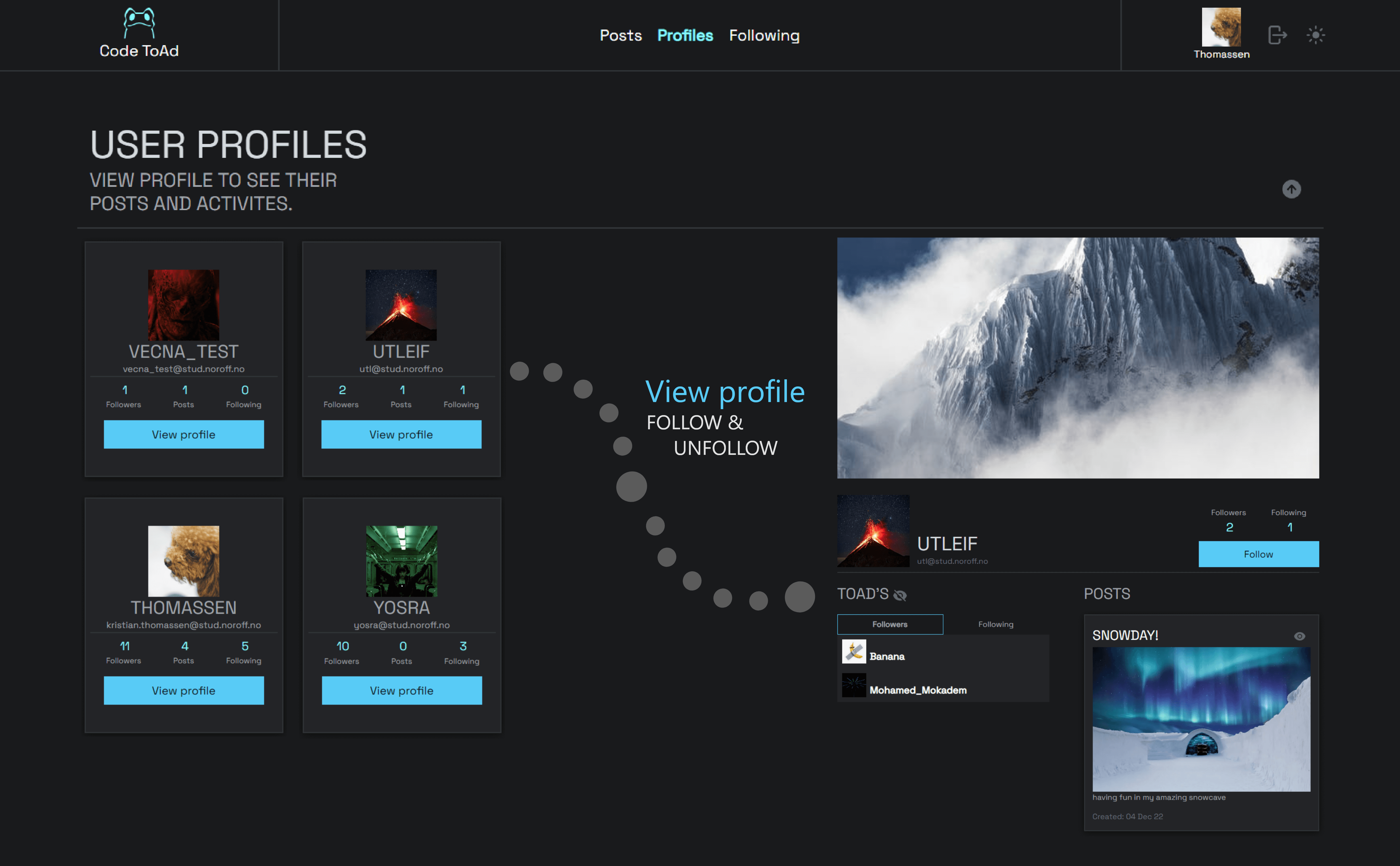Click Mohamed_Mokadem follower avatar

tap(854, 685)
